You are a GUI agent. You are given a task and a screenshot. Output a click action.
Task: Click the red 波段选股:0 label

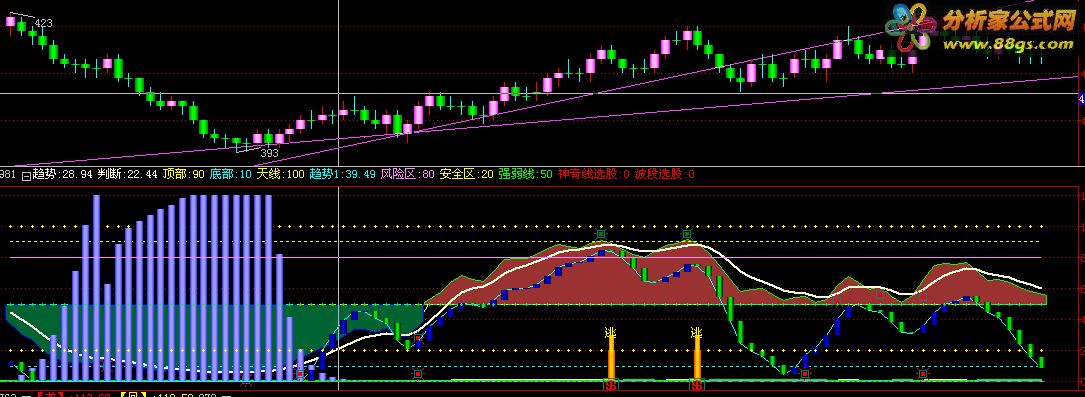pyautogui.click(x=664, y=174)
